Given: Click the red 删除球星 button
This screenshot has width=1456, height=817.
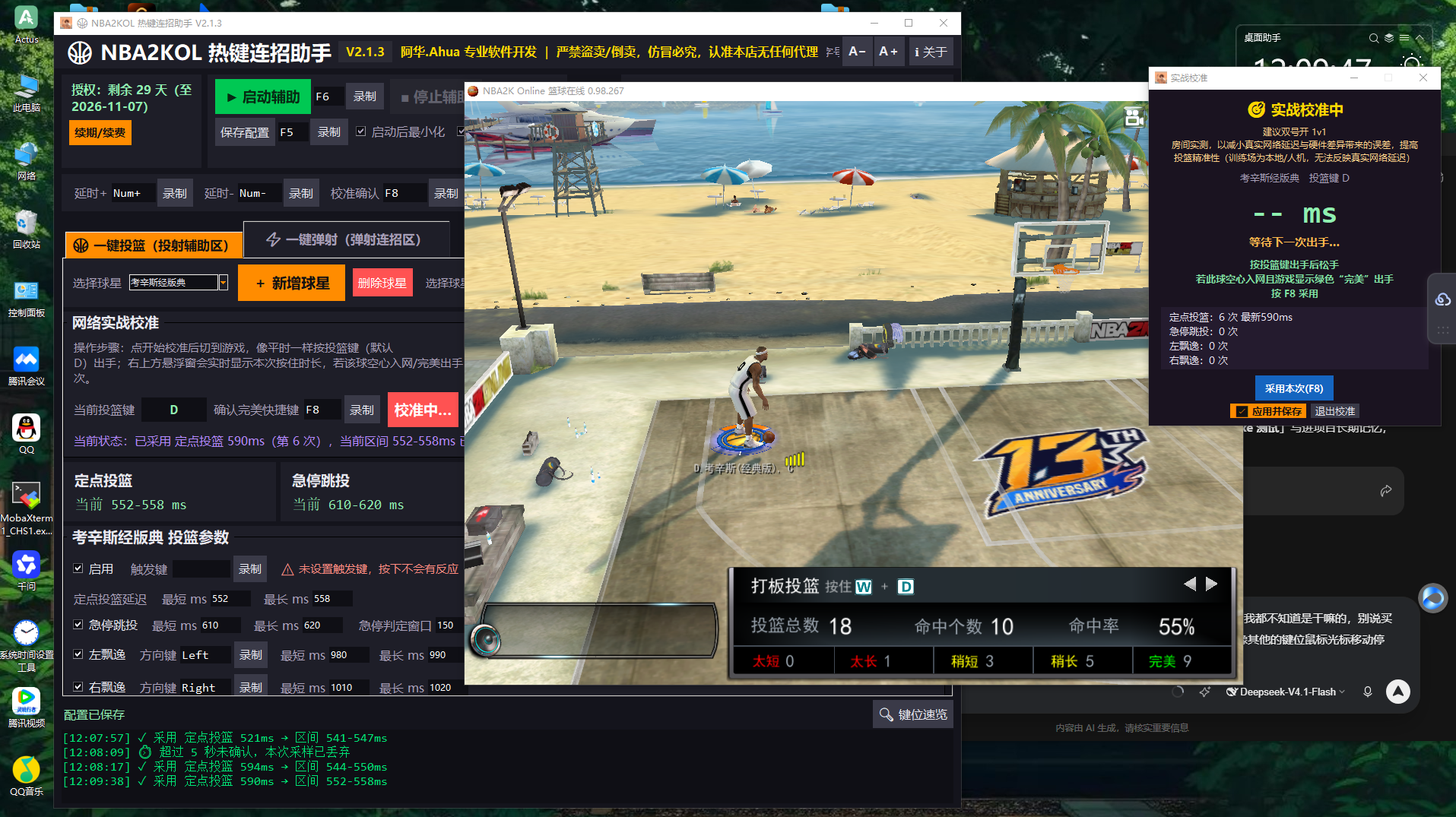Looking at the screenshot, I should click(x=382, y=283).
